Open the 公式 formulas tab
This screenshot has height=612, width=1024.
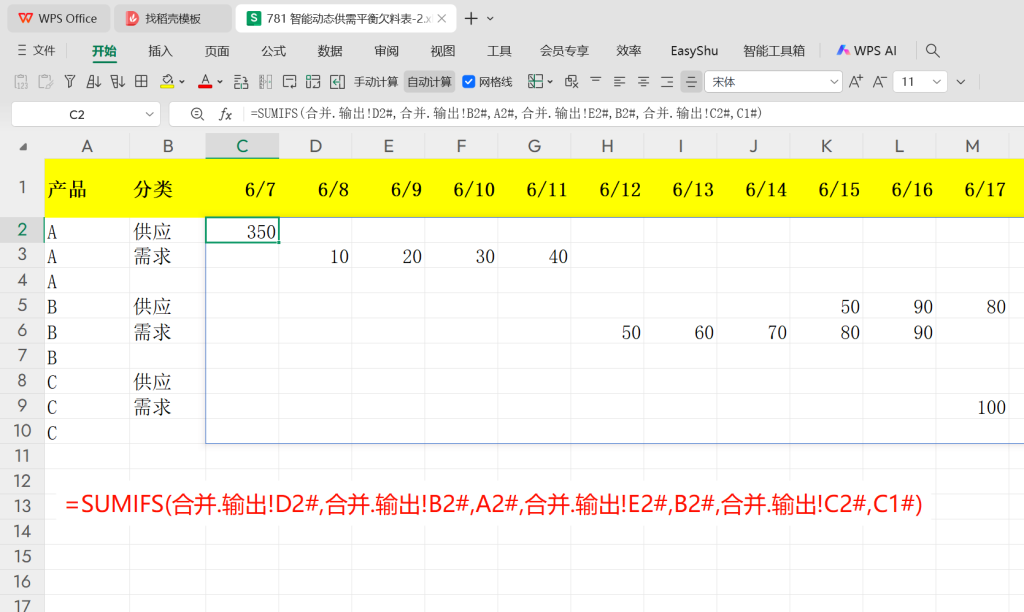point(273,51)
